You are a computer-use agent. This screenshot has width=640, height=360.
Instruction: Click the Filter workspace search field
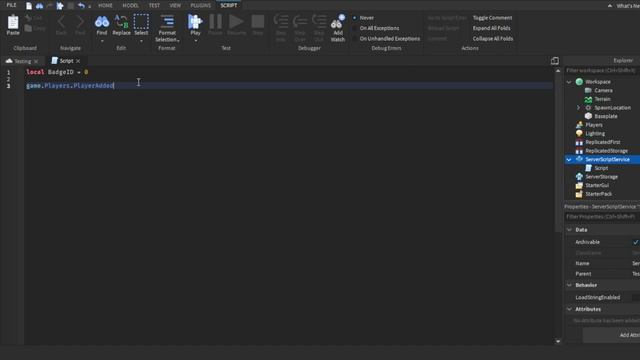coord(602,71)
